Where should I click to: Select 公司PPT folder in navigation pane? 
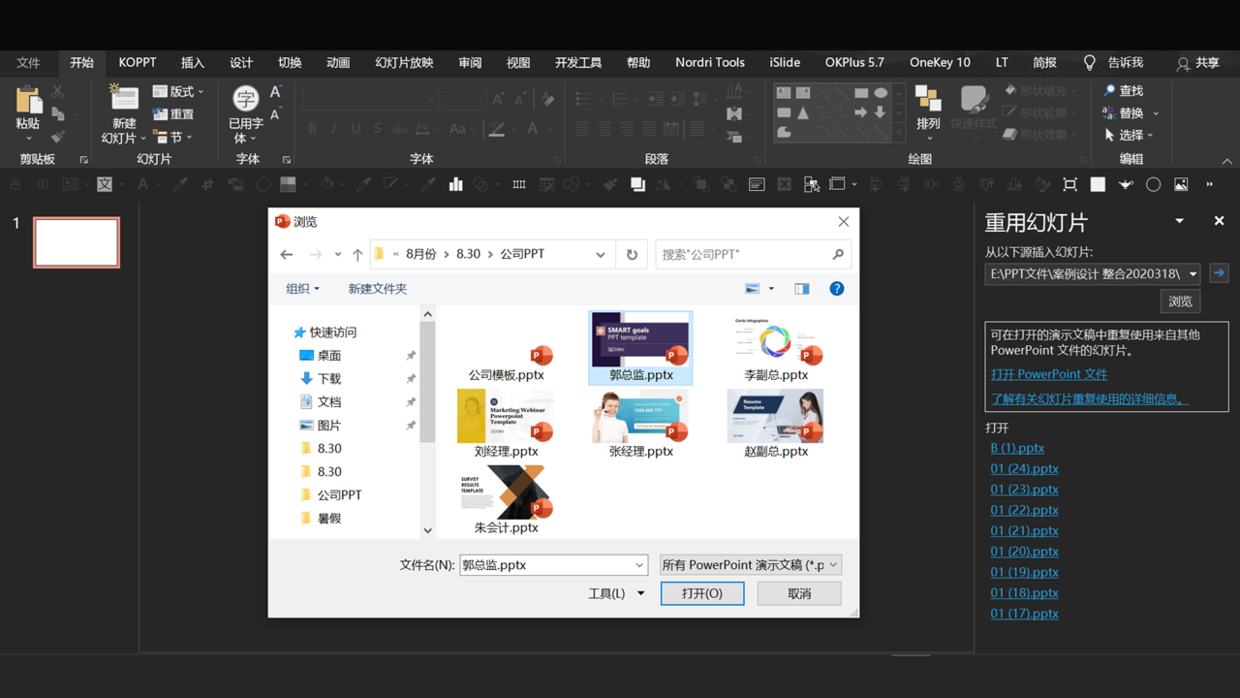[x=339, y=495]
